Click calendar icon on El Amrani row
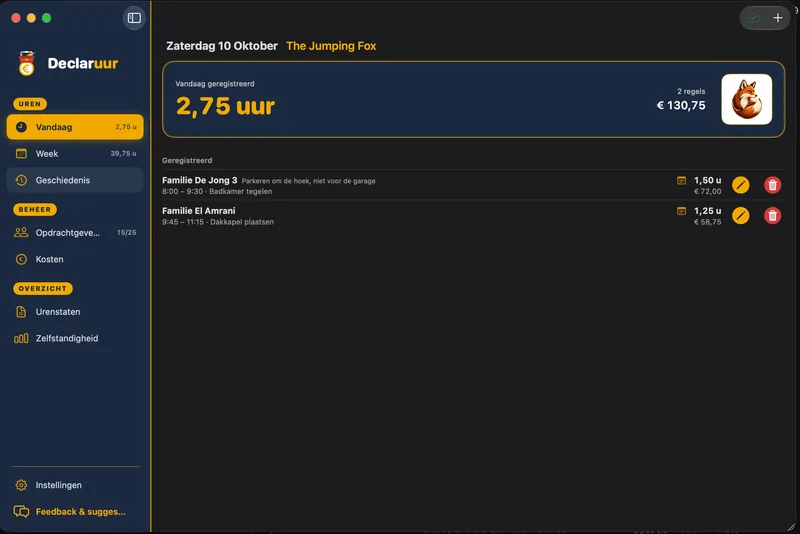This screenshot has height=534, width=800. [x=681, y=211]
